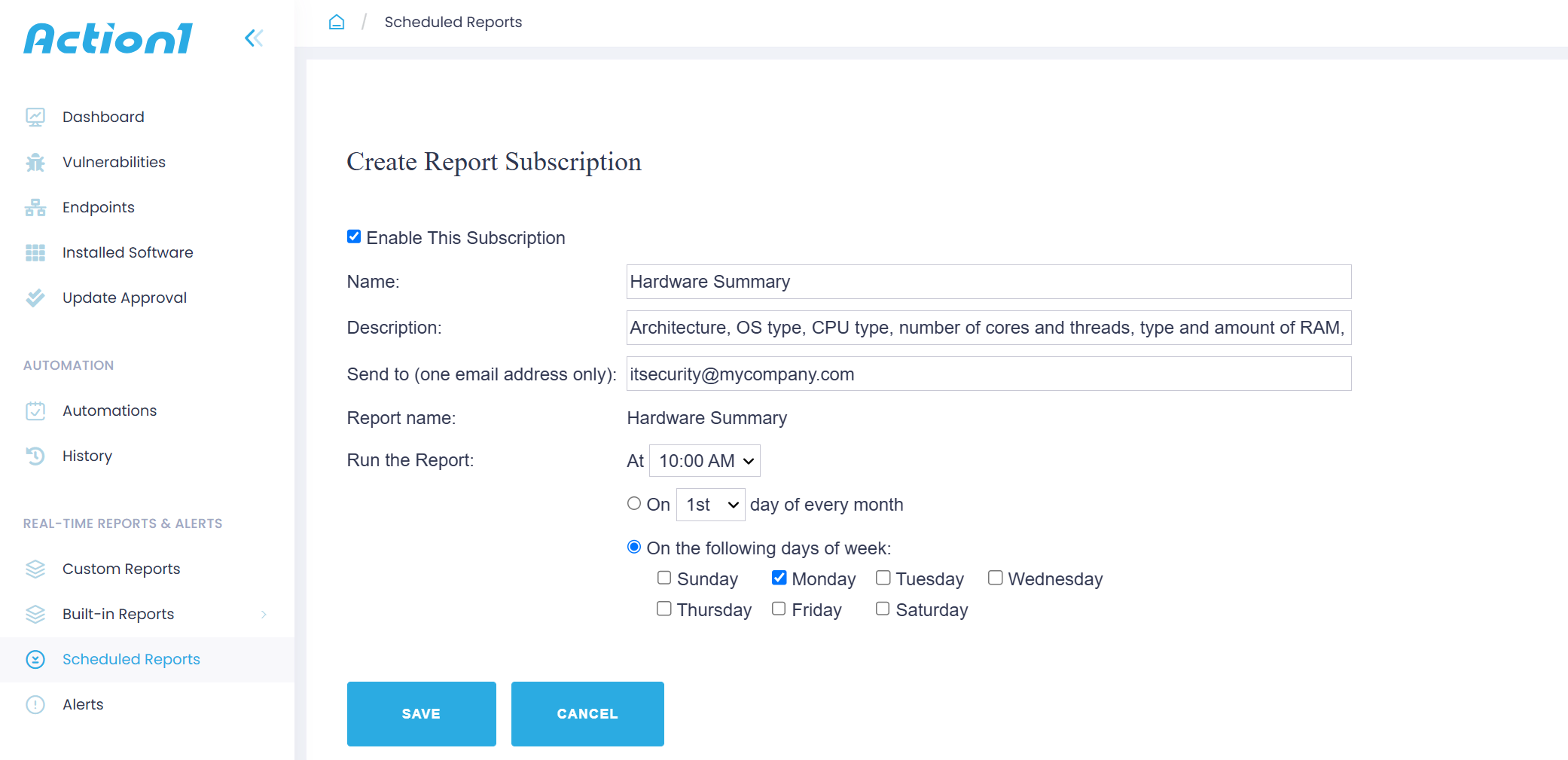Click the CANCEL button
The image size is (1568, 760).
click(x=587, y=713)
